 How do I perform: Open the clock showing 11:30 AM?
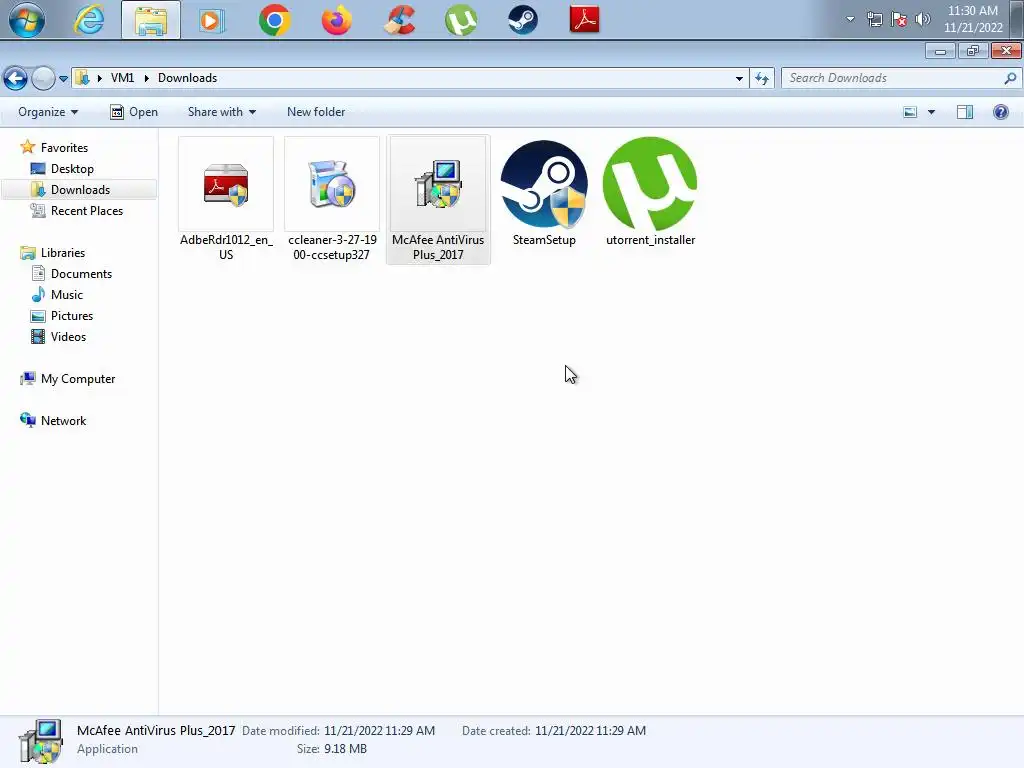973,19
